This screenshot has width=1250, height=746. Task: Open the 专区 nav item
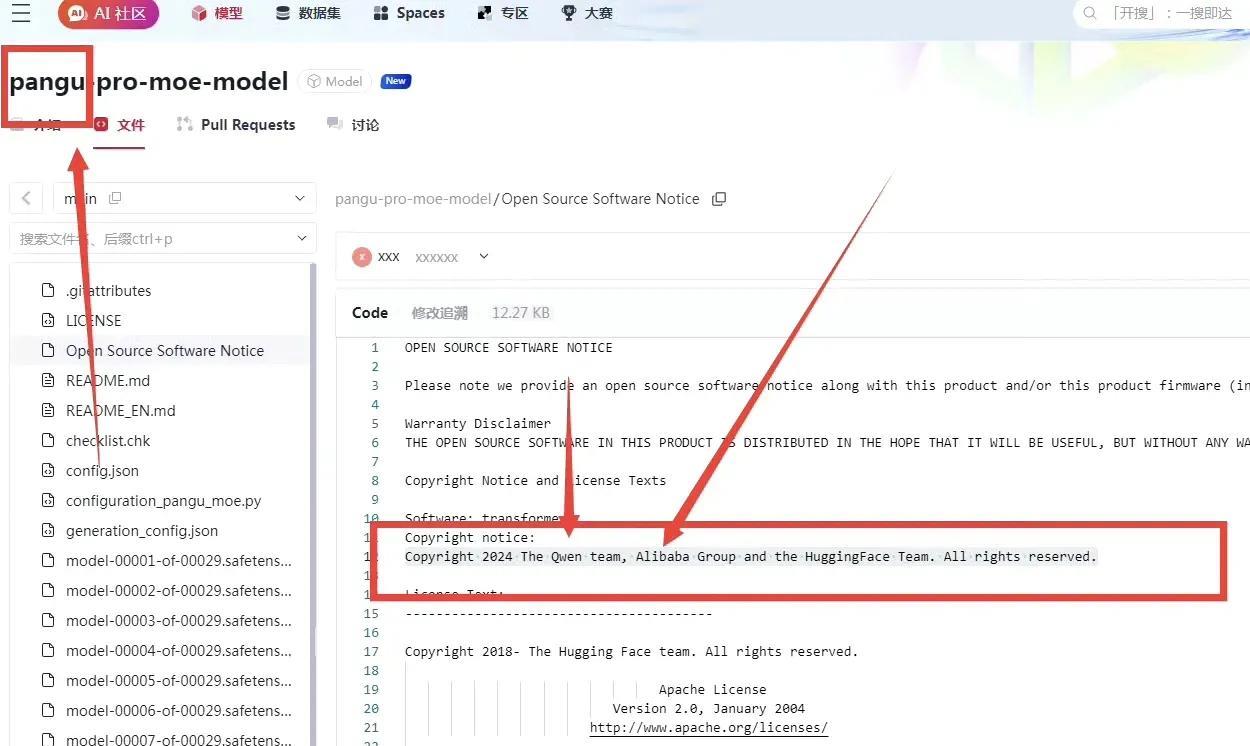tap(503, 13)
